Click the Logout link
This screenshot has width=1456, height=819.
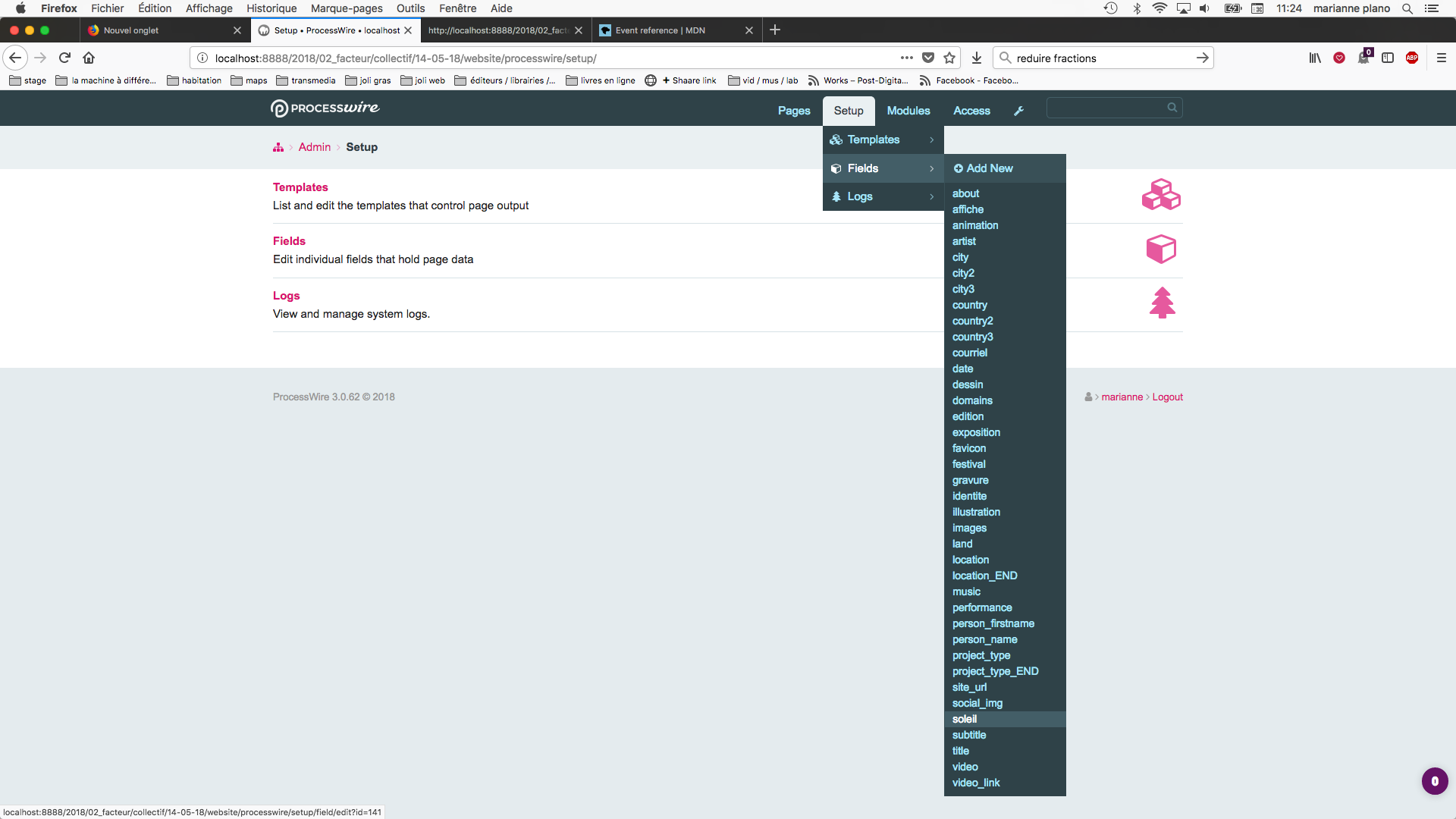click(1167, 397)
